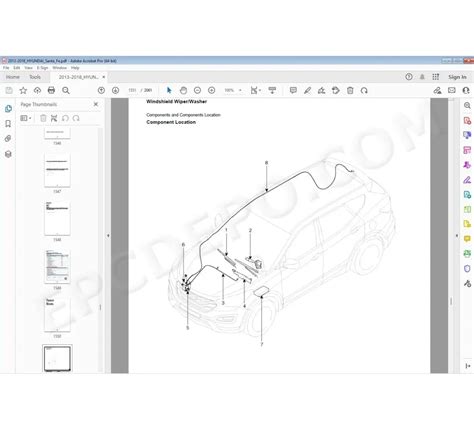
Task: Click the current page number field
Action: [x=132, y=90]
